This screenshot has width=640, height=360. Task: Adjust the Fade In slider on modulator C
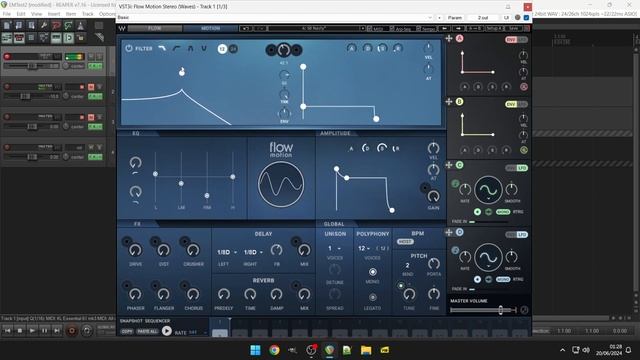[x=489, y=222]
